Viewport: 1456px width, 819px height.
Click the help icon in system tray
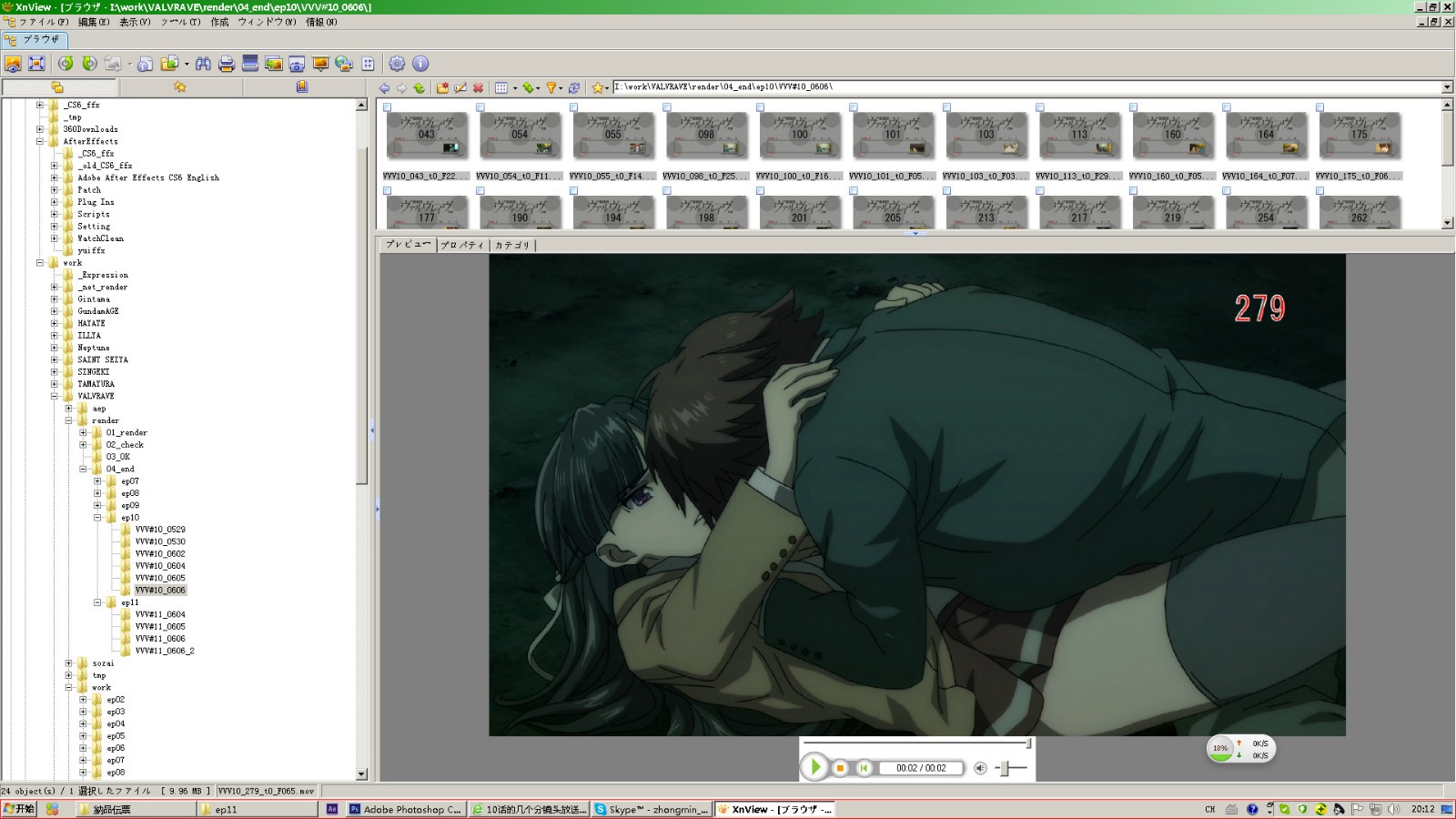(1252, 809)
